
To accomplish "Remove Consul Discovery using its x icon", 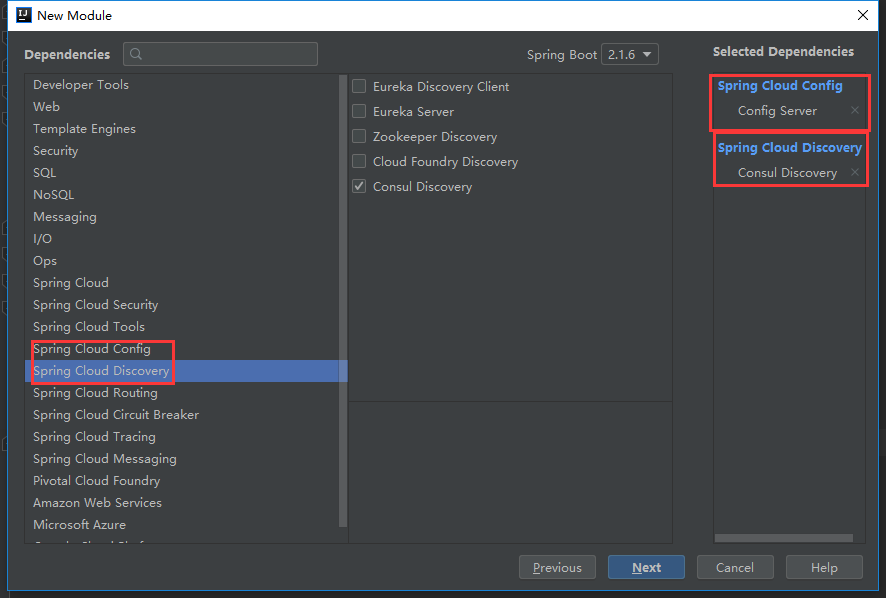I will click(855, 172).
